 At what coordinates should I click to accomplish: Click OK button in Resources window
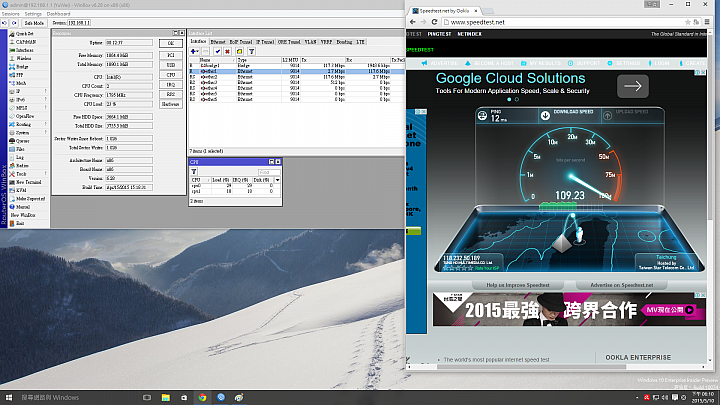click(171, 43)
